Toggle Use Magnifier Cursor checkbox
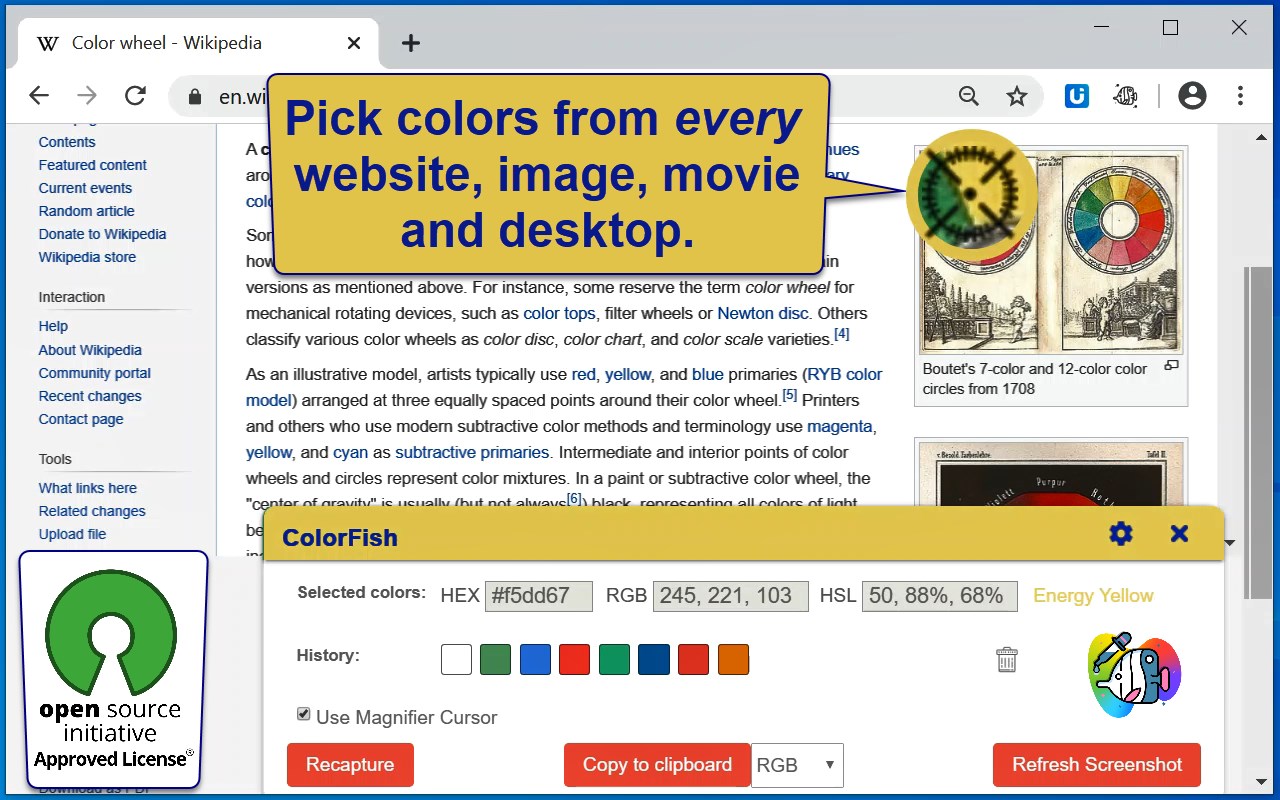The width and height of the screenshot is (1280, 800). 303,714
